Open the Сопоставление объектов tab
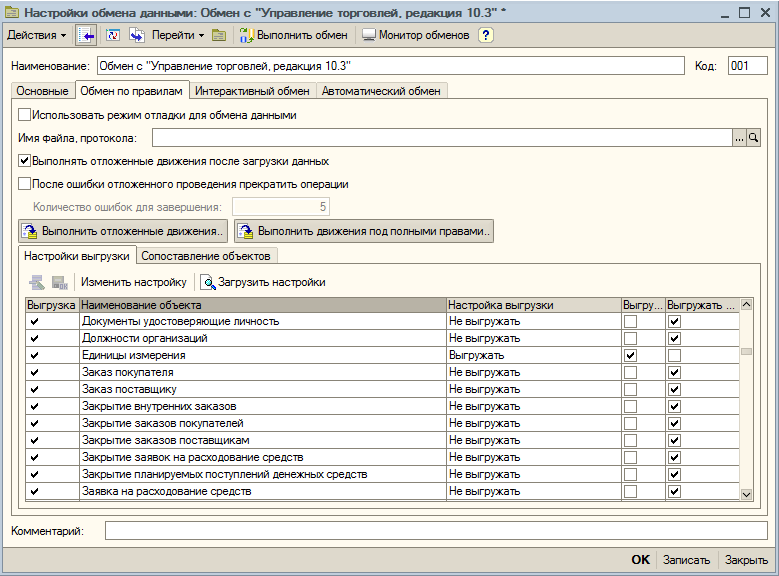Image resolution: width=779 pixels, height=576 pixels. point(205,256)
